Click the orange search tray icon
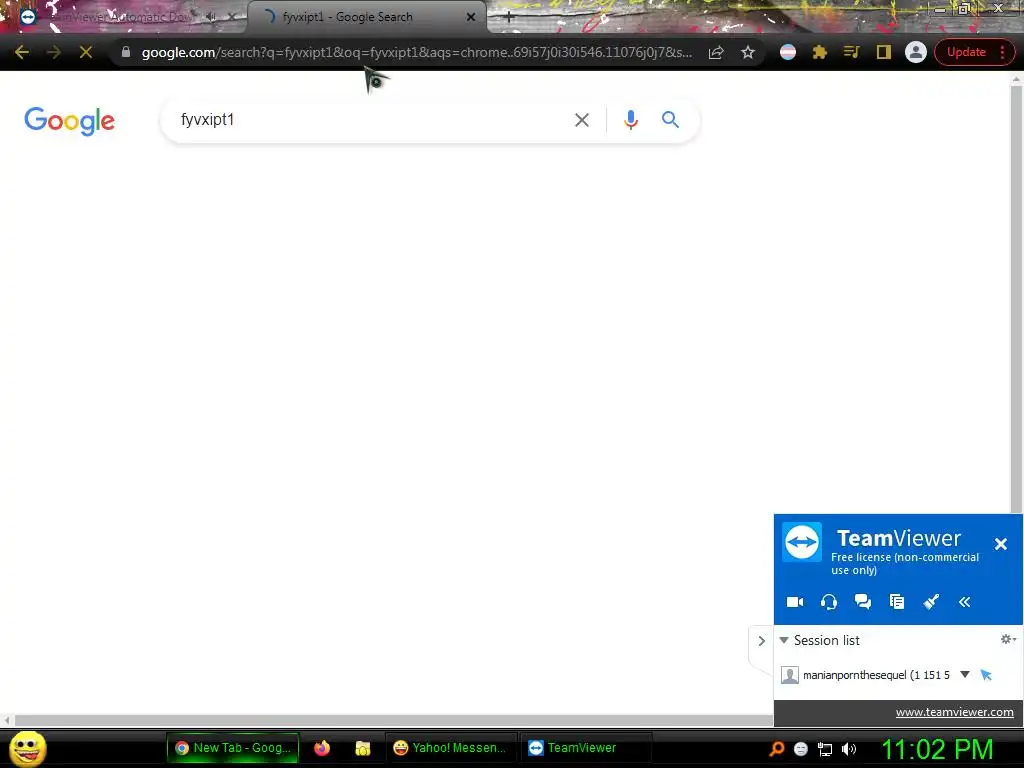This screenshot has height=768, width=1024. coord(776,749)
